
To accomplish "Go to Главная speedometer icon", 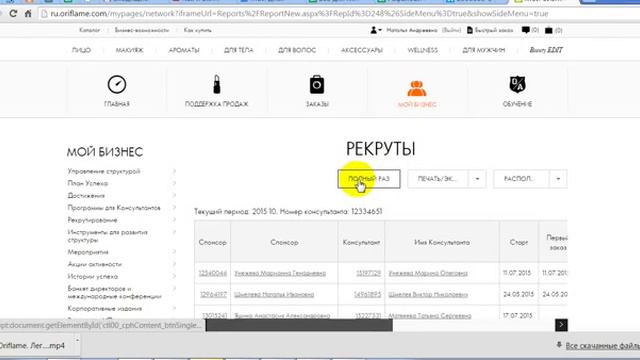I will 117,84.
